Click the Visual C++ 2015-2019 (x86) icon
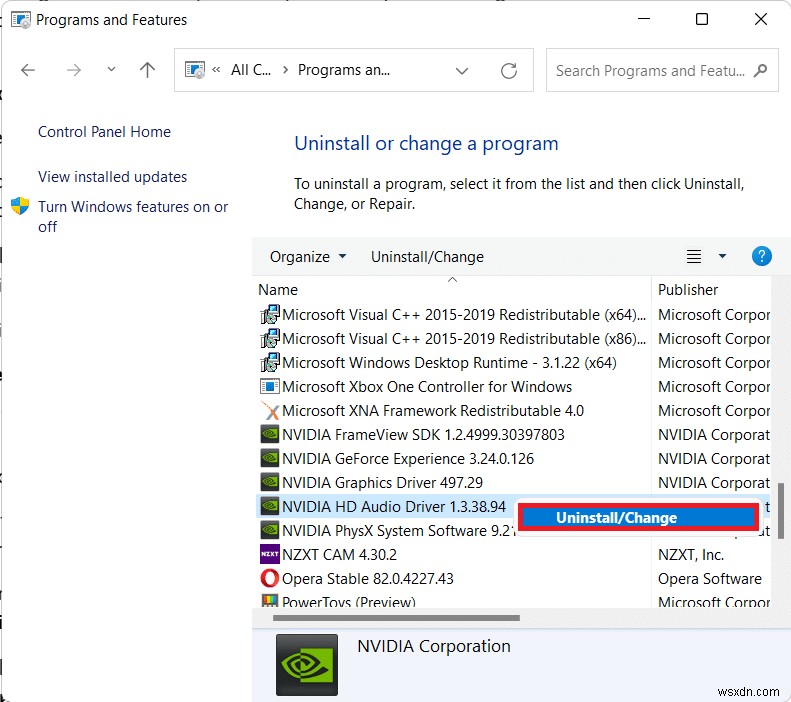Viewport: 791px width, 702px height. (269, 338)
